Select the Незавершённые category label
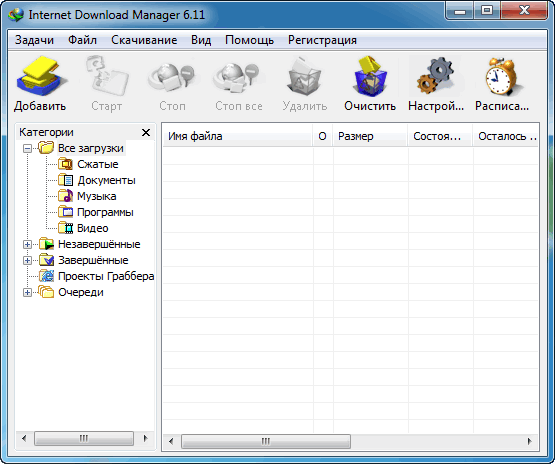Image resolution: width=555 pixels, height=464 pixels. pos(99,244)
